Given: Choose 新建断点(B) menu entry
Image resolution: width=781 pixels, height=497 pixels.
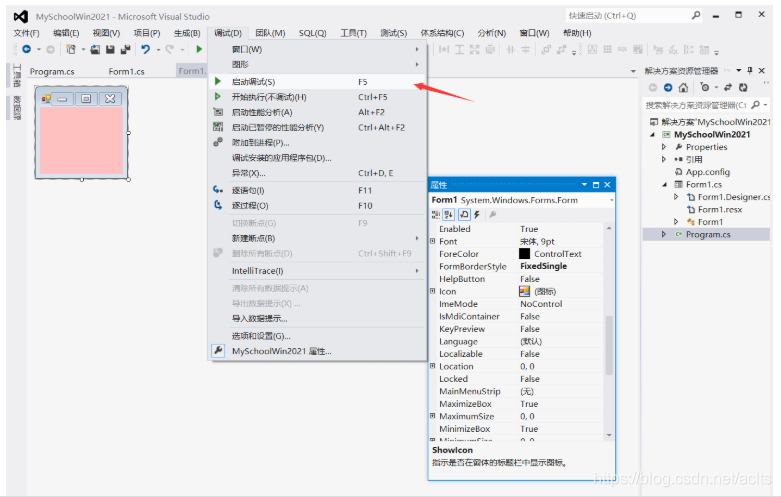Looking at the screenshot, I should click(x=317, y=238).
